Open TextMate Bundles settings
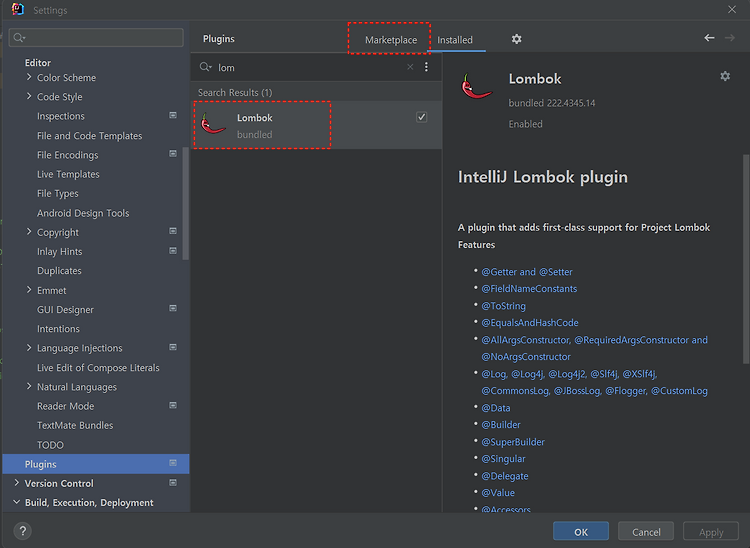Screen dimensions: 750x548 tap(75, 425)
